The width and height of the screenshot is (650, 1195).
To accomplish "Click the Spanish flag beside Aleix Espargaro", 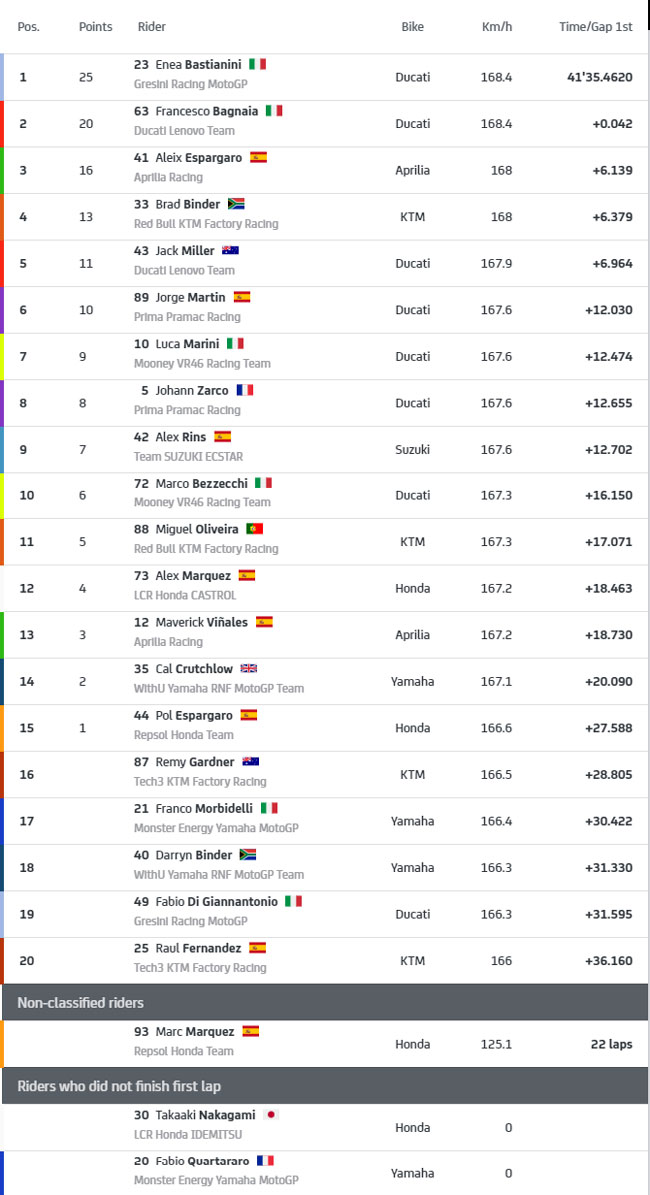I will point(258,158).
